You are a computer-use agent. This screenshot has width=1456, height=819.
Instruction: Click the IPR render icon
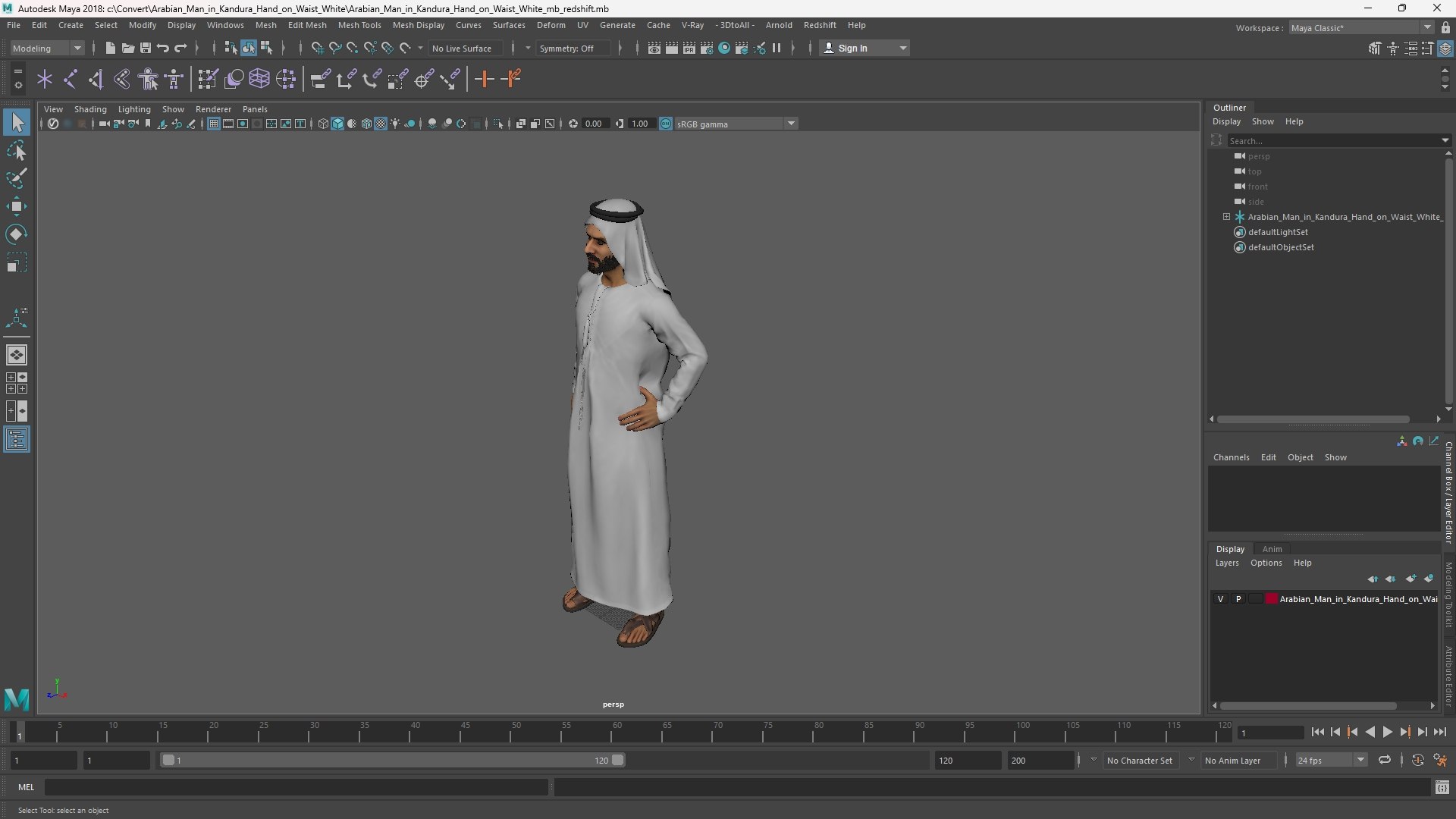[x=689, y=48]
